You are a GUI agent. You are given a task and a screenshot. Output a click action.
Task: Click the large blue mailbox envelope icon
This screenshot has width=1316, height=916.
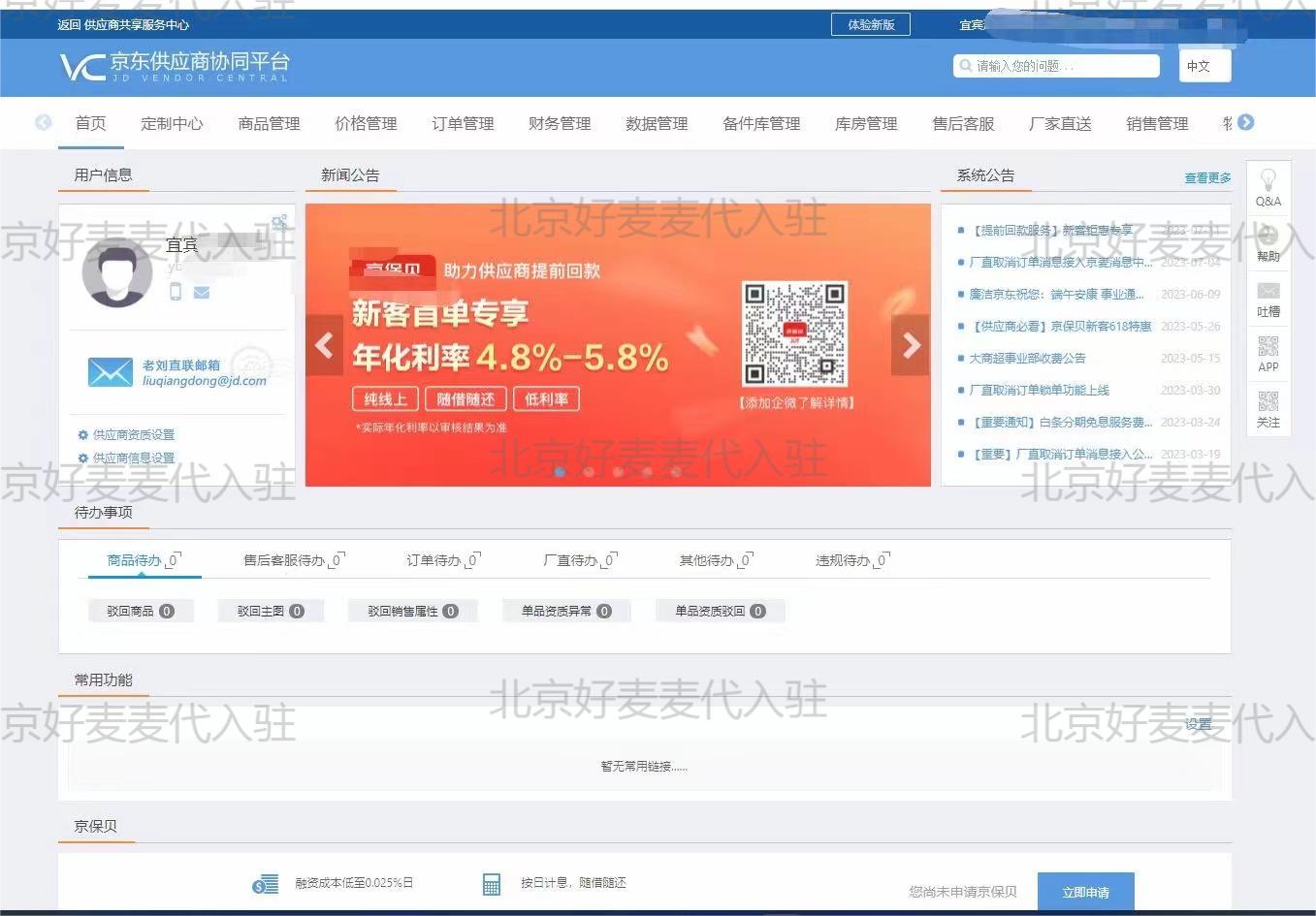point(110,372)
